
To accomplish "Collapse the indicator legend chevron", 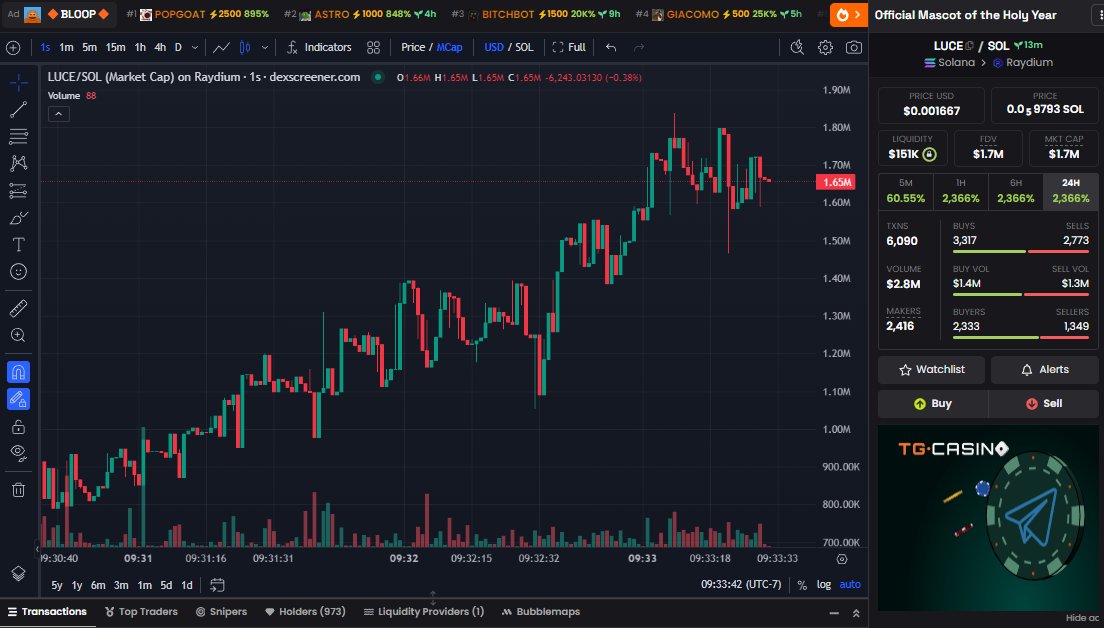I will click(x=58, y=113).
